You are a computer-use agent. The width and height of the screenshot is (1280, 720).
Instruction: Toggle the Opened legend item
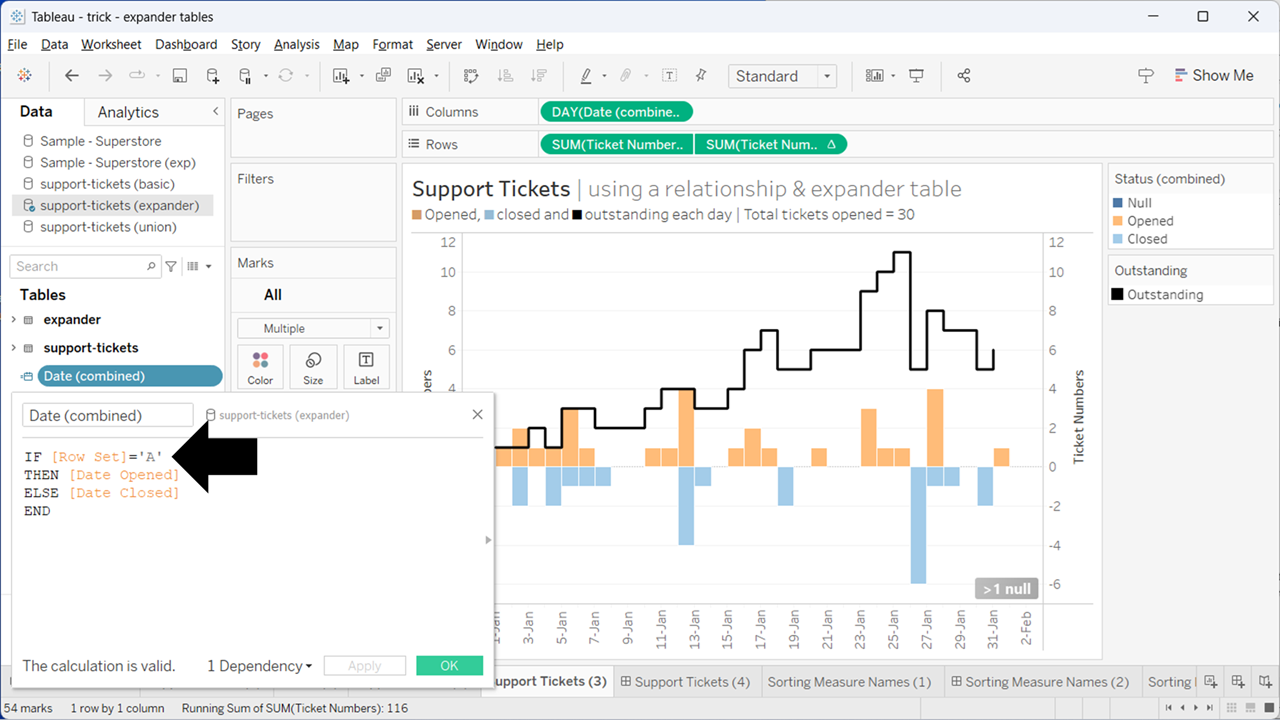[x=1150, y=221]
